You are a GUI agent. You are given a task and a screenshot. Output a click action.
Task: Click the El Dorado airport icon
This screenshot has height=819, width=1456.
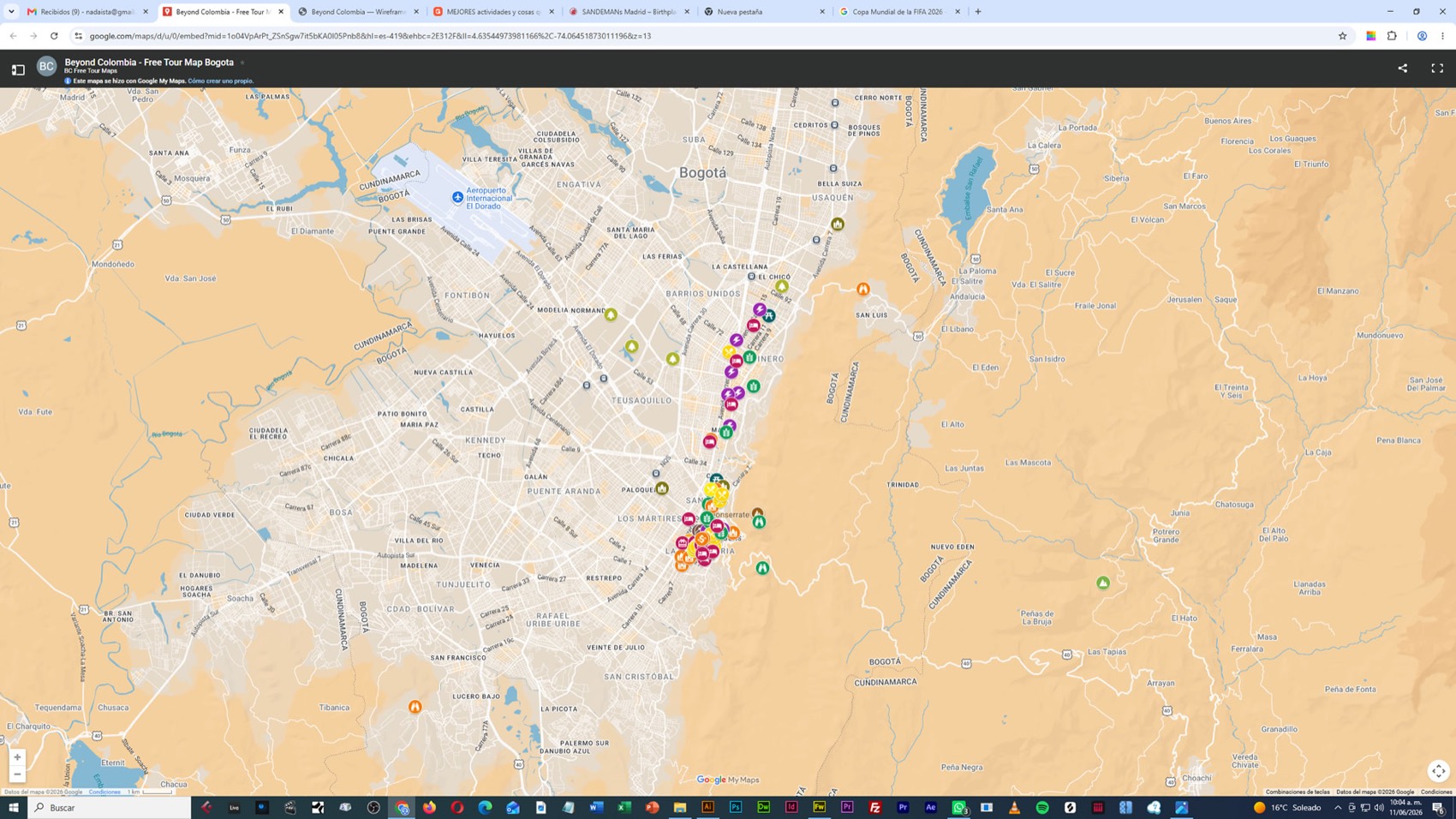pyautogui.click(x=457, y=197)
